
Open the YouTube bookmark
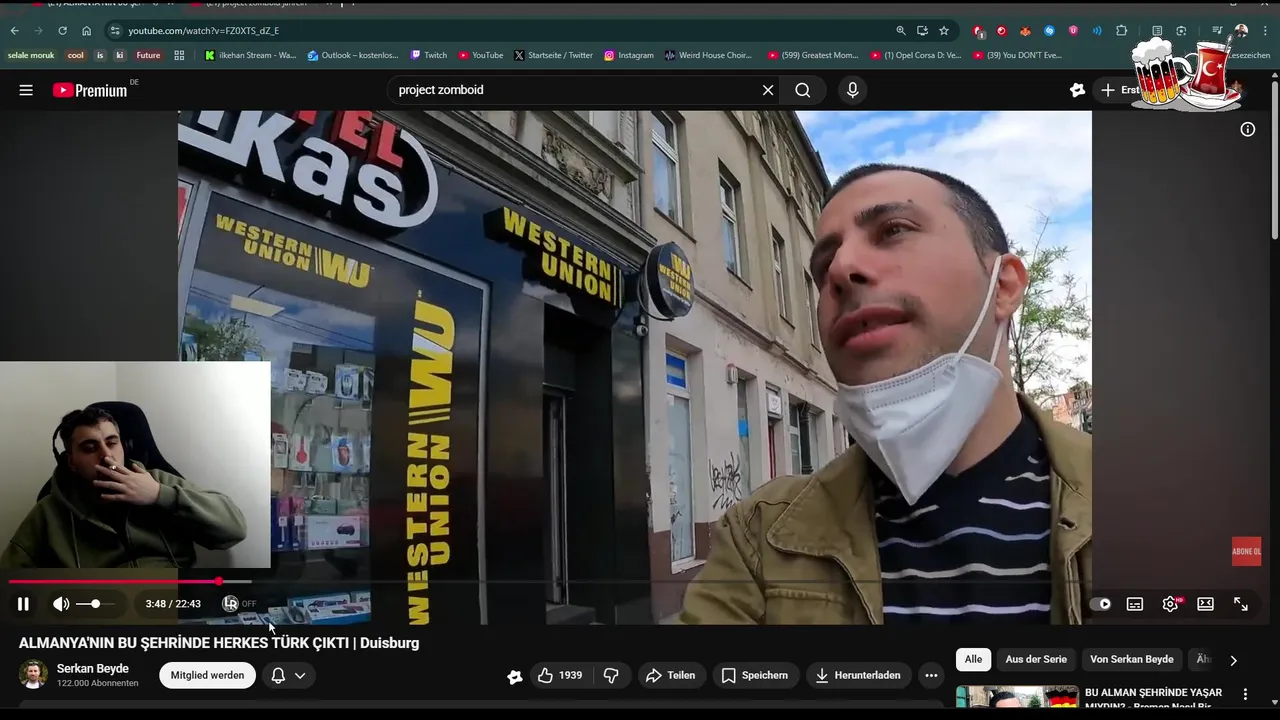tap(480, 56)
